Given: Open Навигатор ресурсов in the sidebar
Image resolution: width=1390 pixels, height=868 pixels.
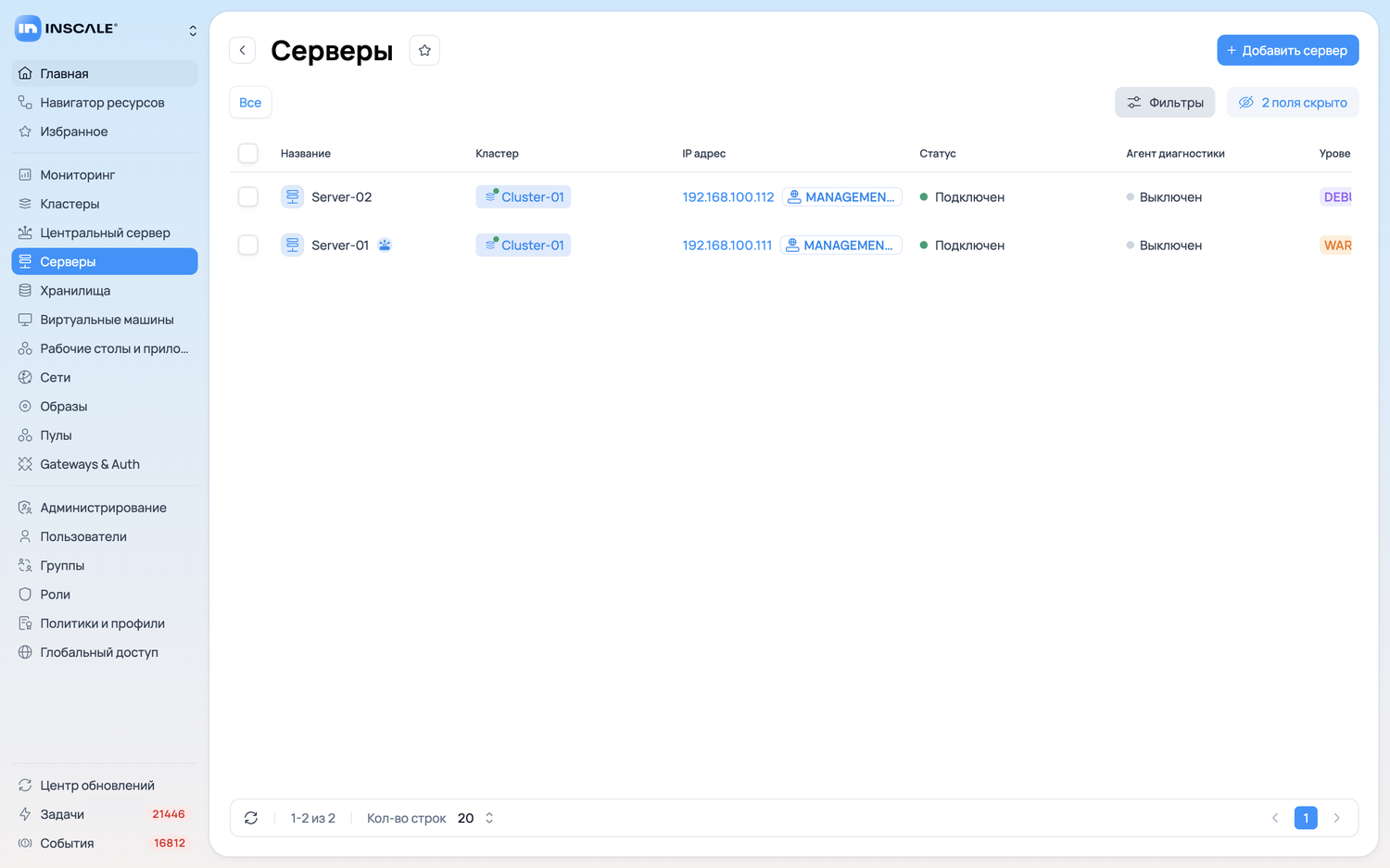Looking at the screenshot, I should pyautogui.click(x=105, y=103).
